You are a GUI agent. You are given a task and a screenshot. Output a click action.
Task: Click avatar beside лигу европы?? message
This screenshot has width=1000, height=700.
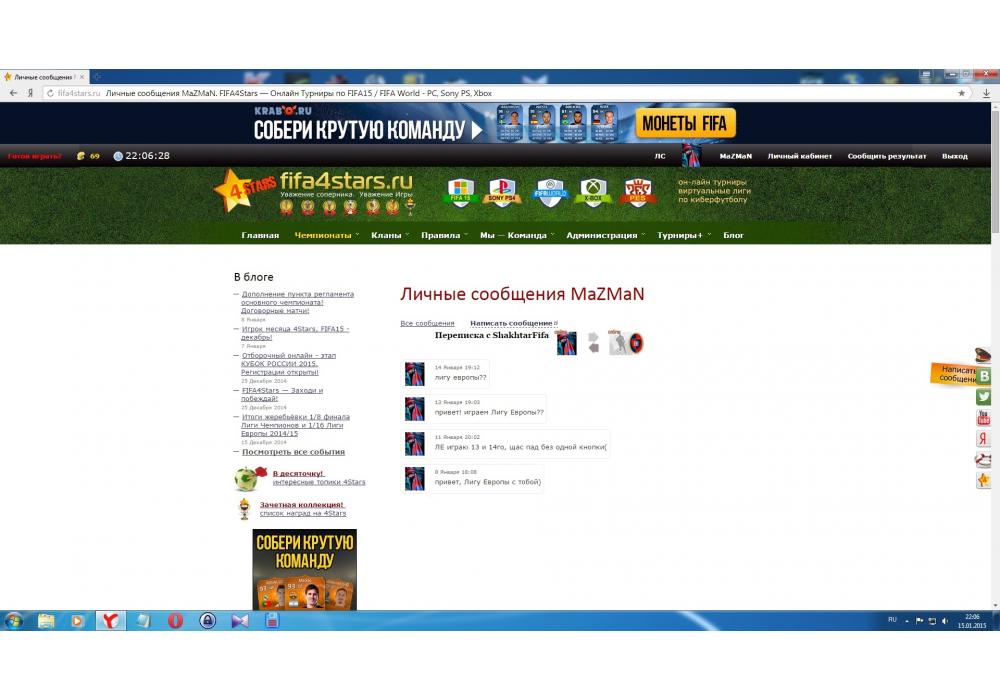tap(415, 374)
